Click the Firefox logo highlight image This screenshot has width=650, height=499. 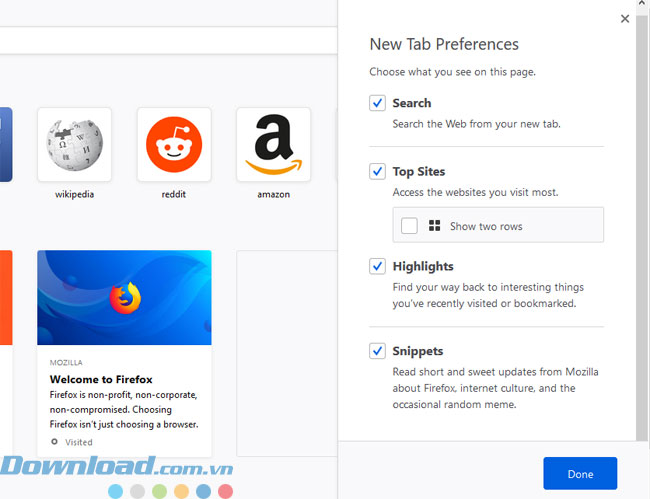124,297
